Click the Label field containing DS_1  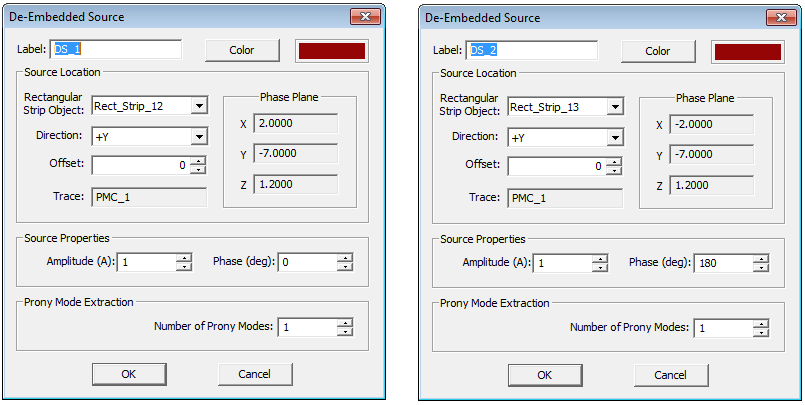(x=116, y=49)
